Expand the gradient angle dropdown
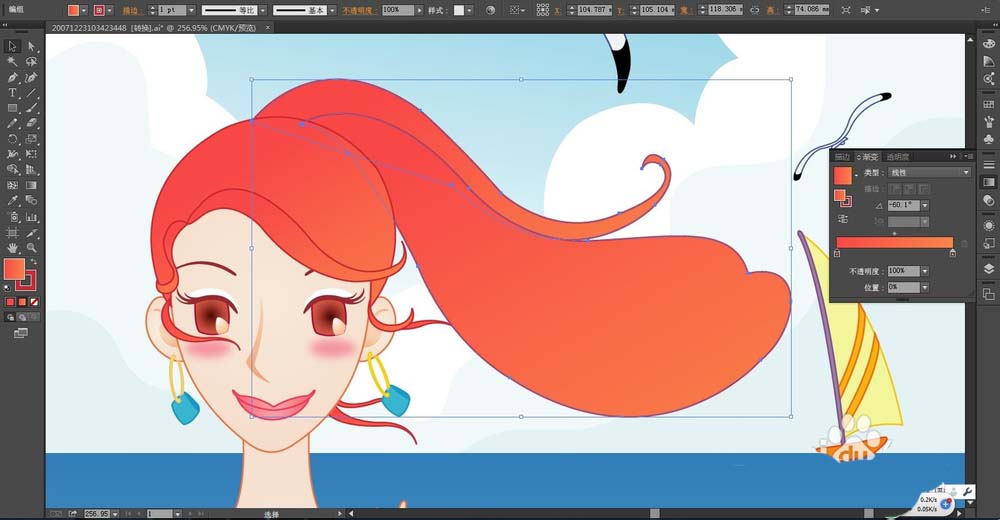 925,205
